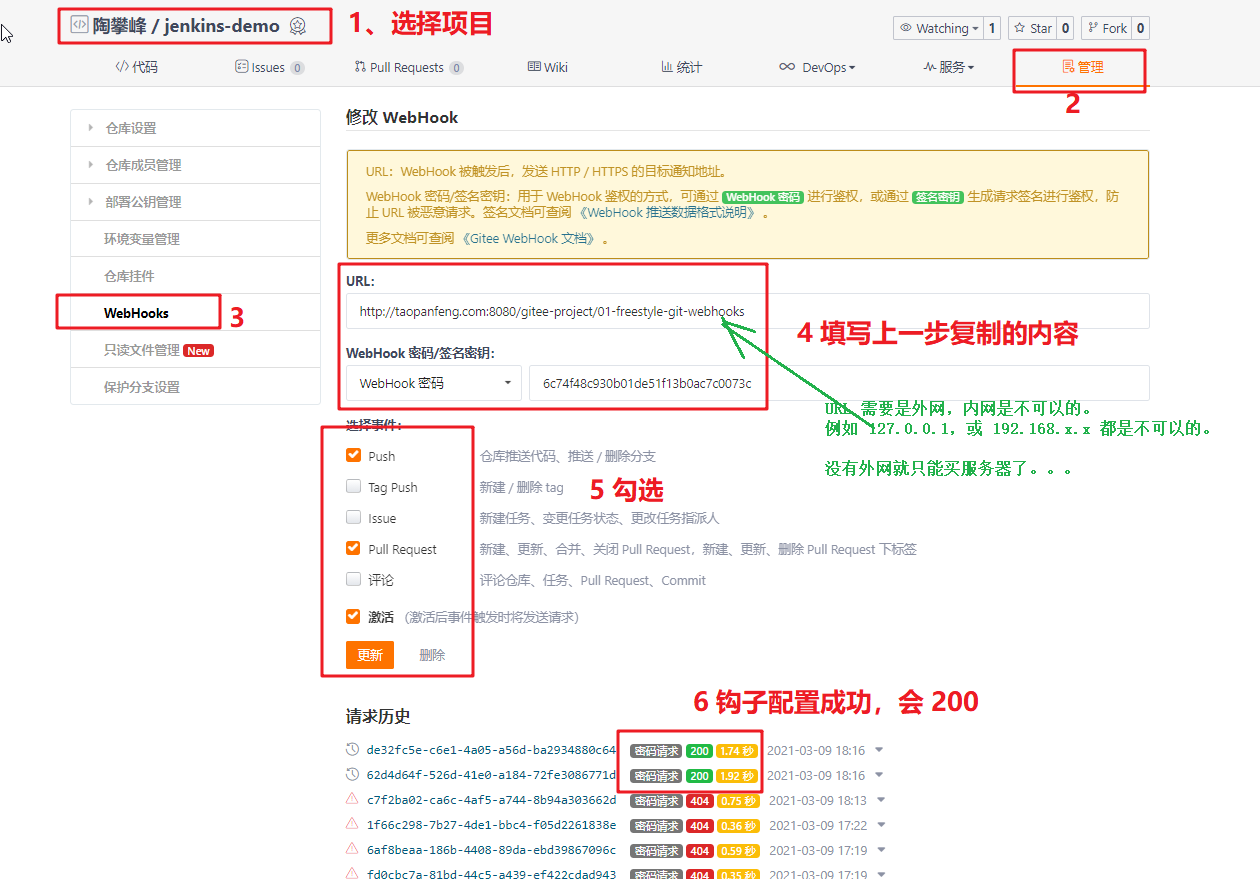Open the DevOps dropdown tab

817,67
